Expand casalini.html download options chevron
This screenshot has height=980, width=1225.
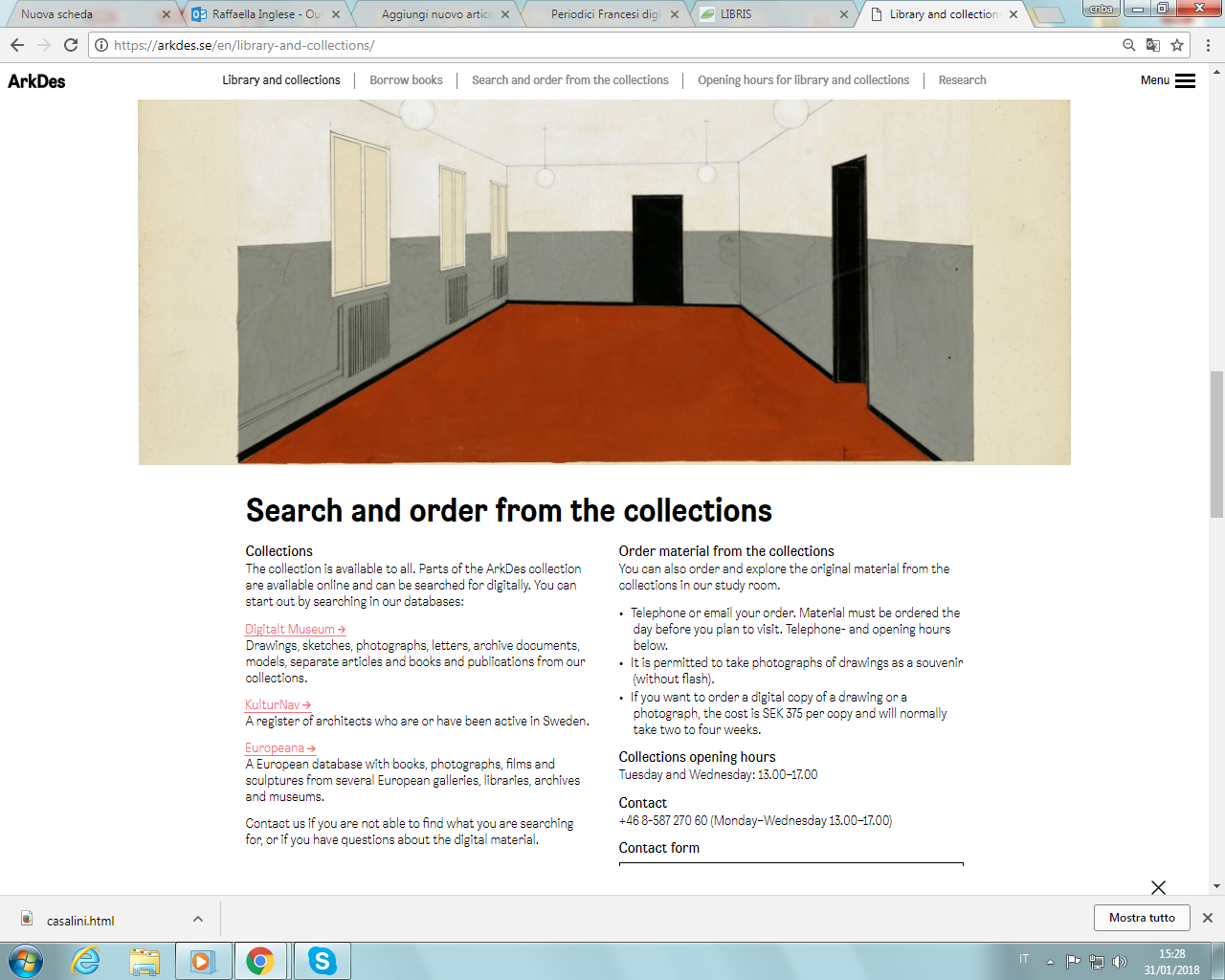[198, 919]
